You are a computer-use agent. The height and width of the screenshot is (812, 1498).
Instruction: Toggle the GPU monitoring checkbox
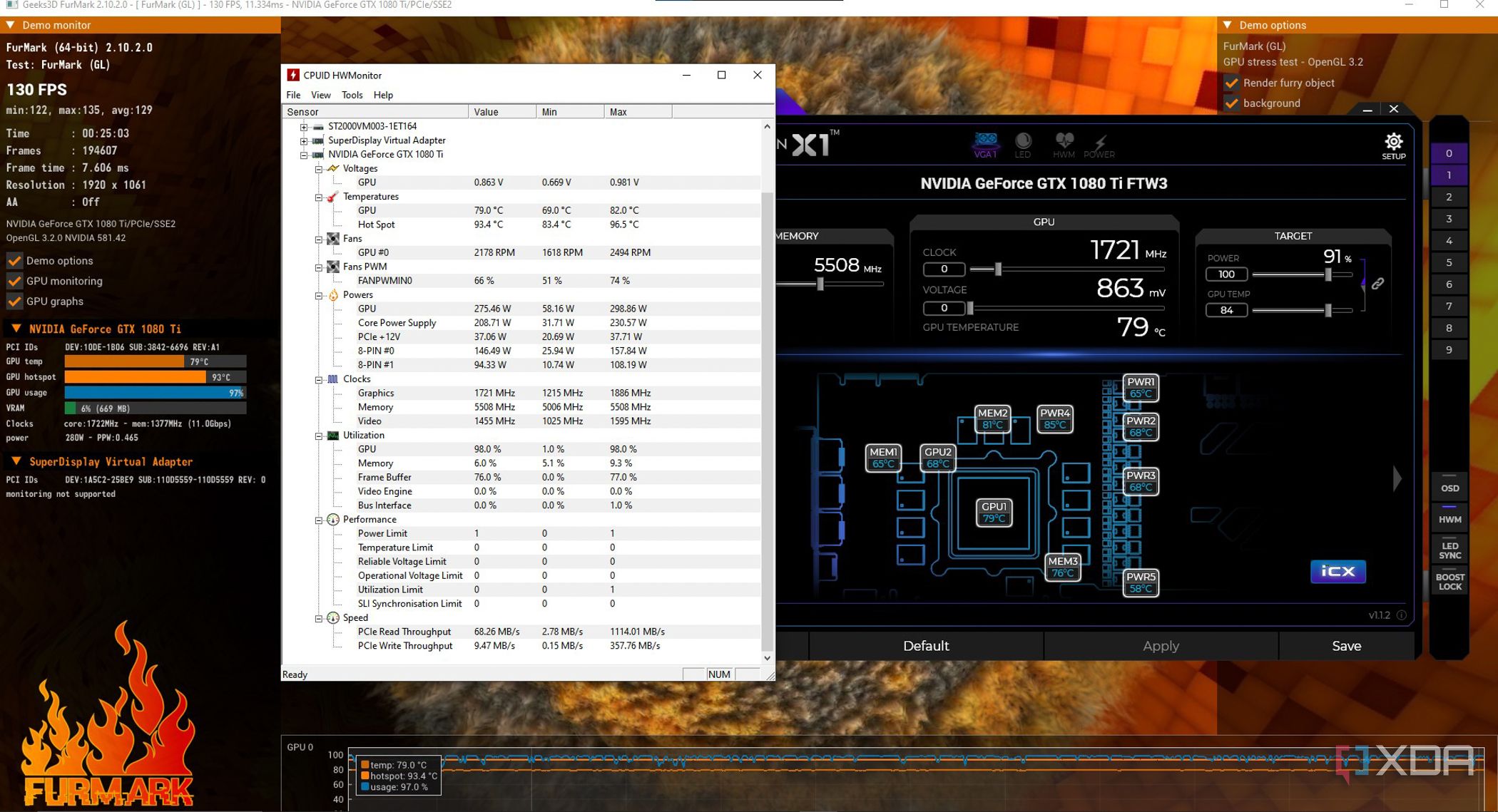coord(14,281)
